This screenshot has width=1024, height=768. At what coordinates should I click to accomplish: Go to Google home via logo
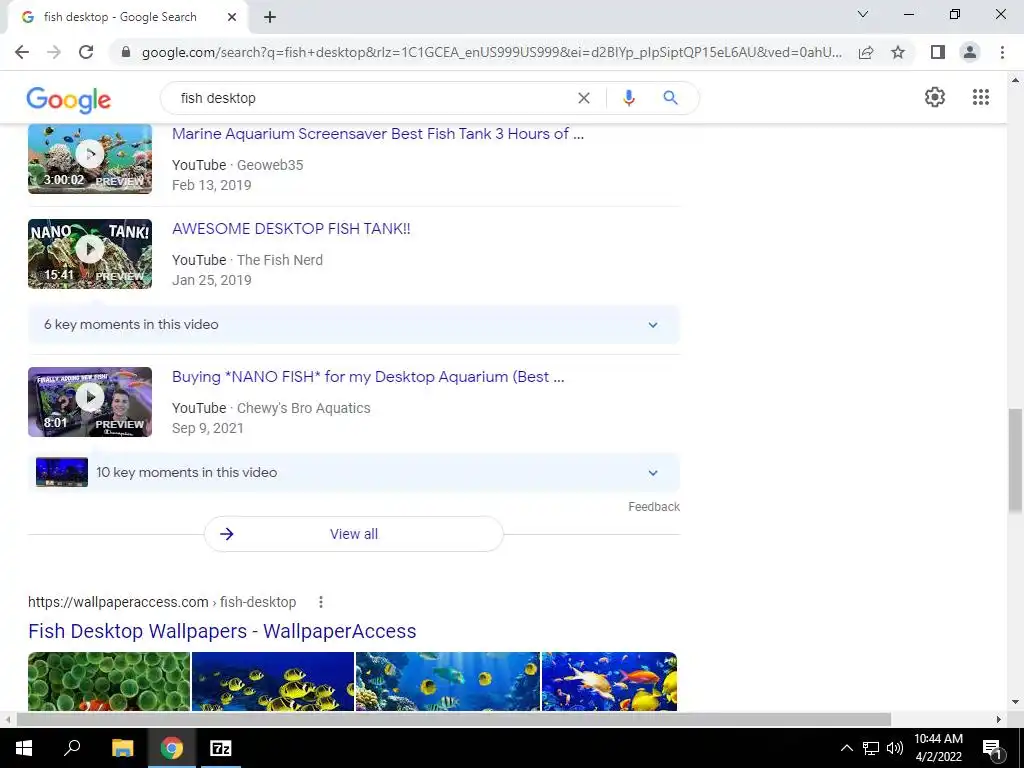click(x=69, y=99)
